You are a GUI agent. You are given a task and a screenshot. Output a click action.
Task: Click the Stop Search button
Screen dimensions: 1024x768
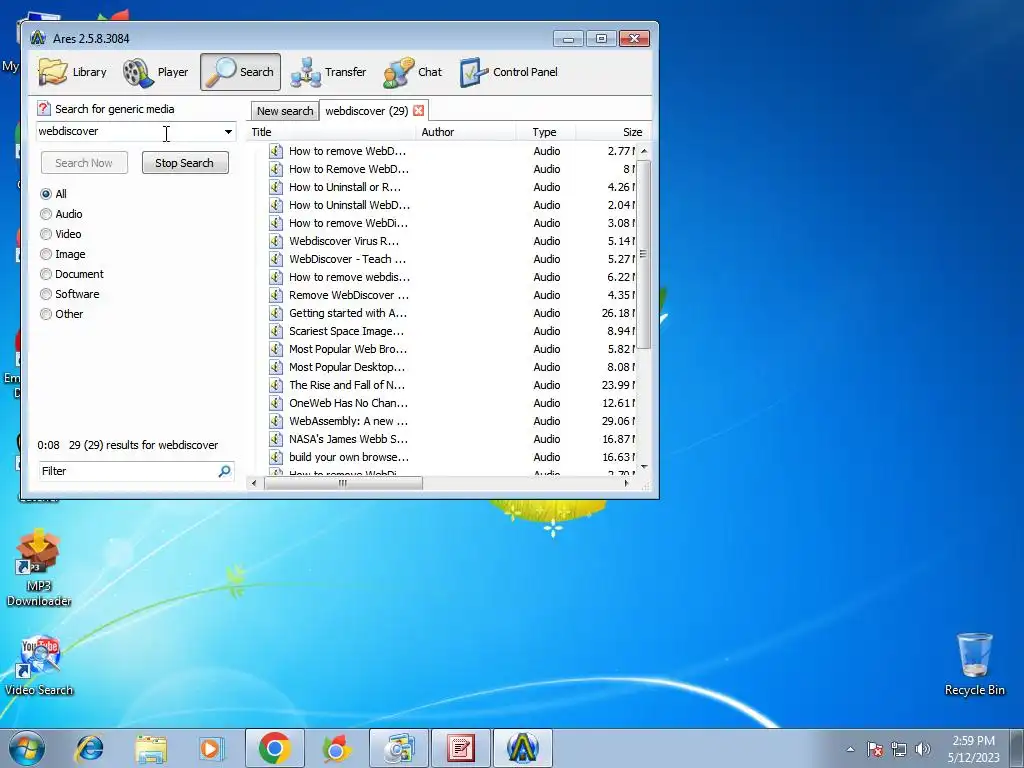click(185, 163)
